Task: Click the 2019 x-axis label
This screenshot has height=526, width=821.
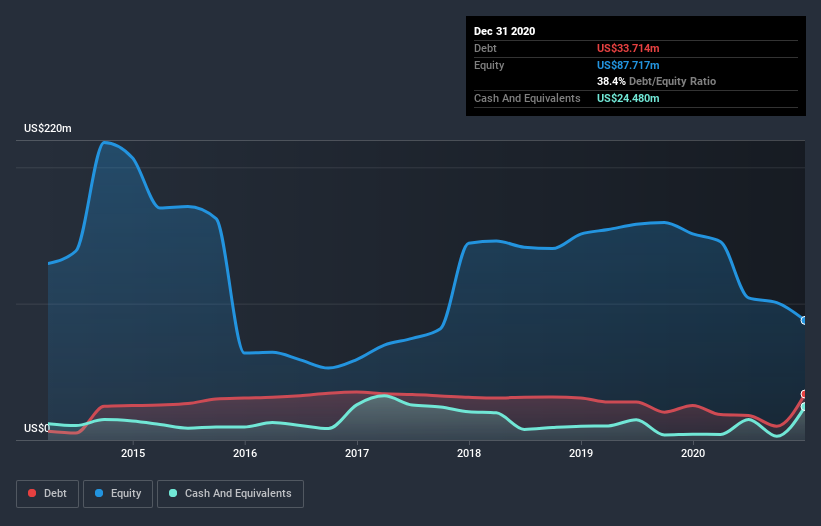Action: coord(581,453)
